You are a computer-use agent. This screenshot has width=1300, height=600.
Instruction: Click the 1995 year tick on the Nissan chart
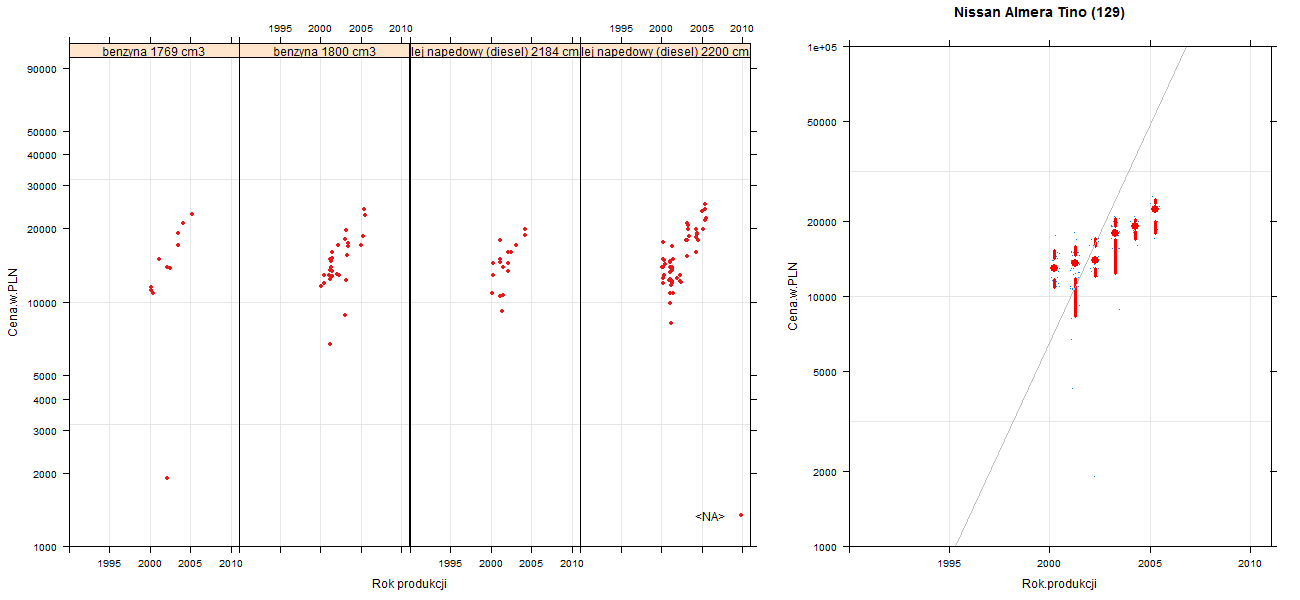(948, 564)
